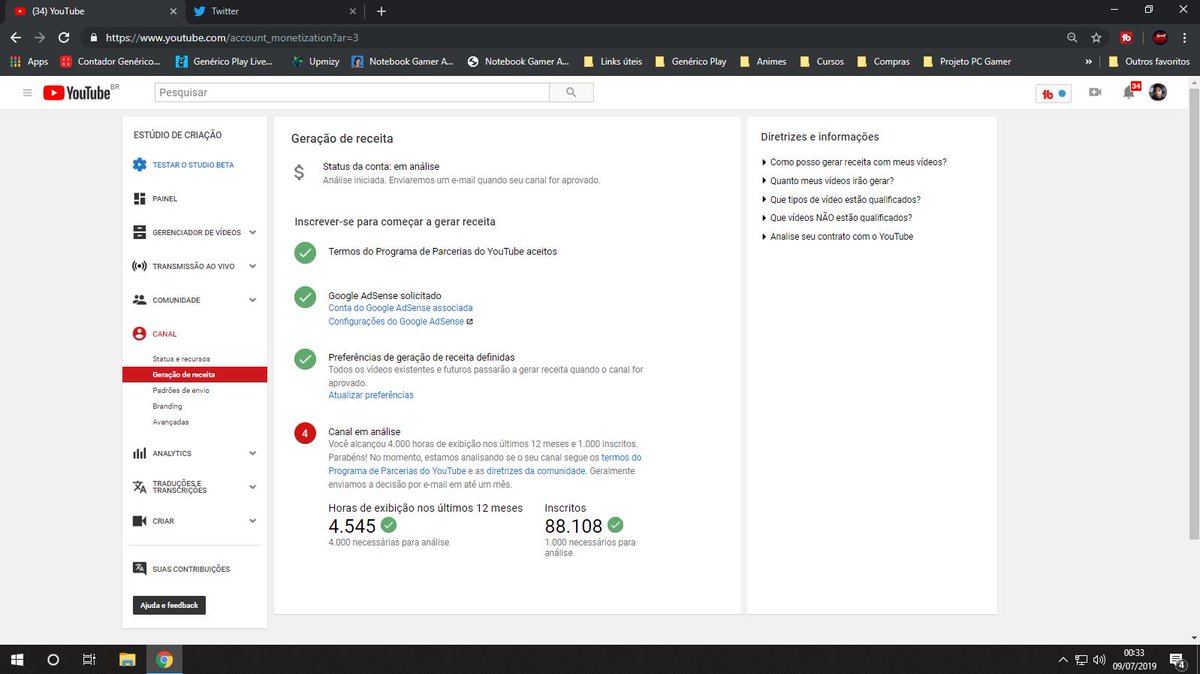
Task: Open the Windows Start menu
Action: click(x=17, y=659)
